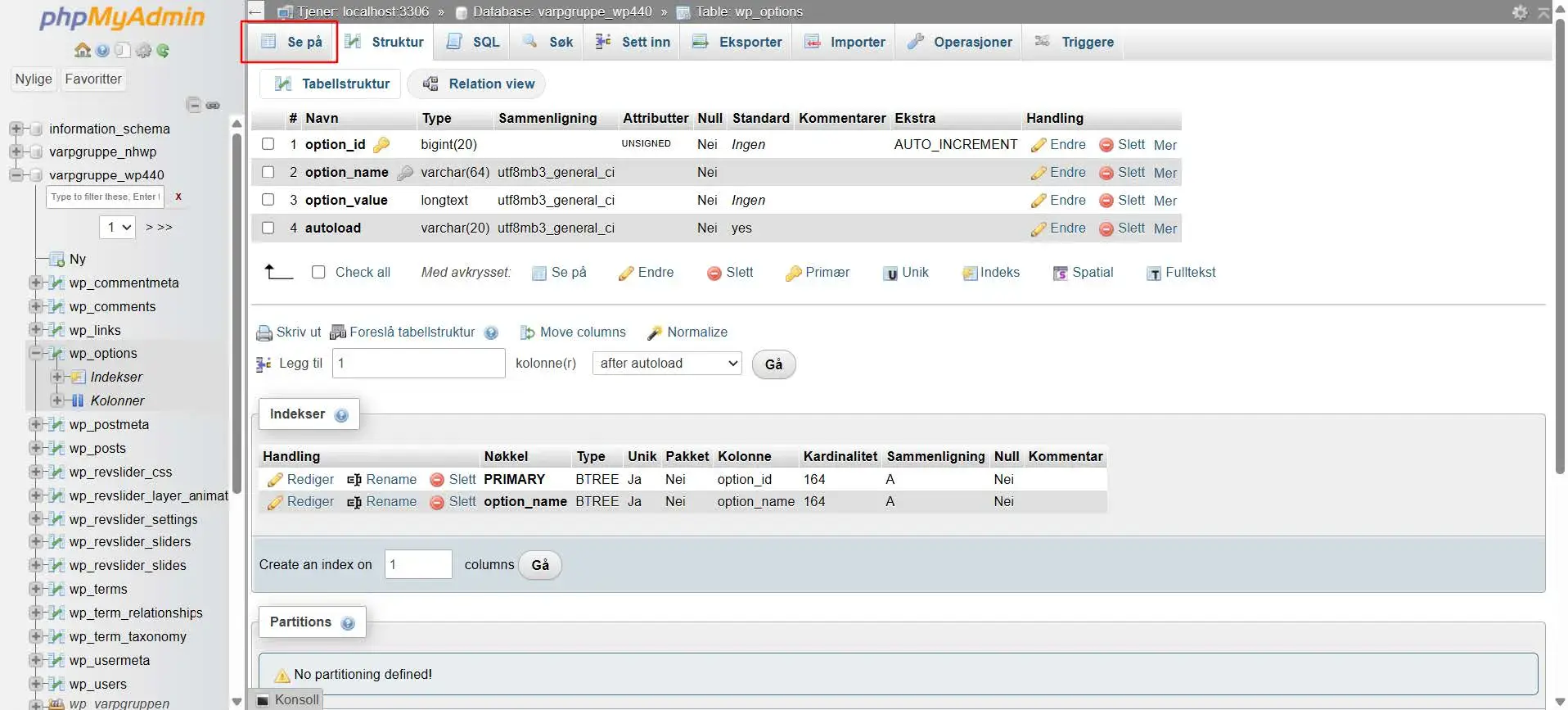Tick the checkbox for option_name column
The width and height of the screenshot is (1568, 710).
268,172
